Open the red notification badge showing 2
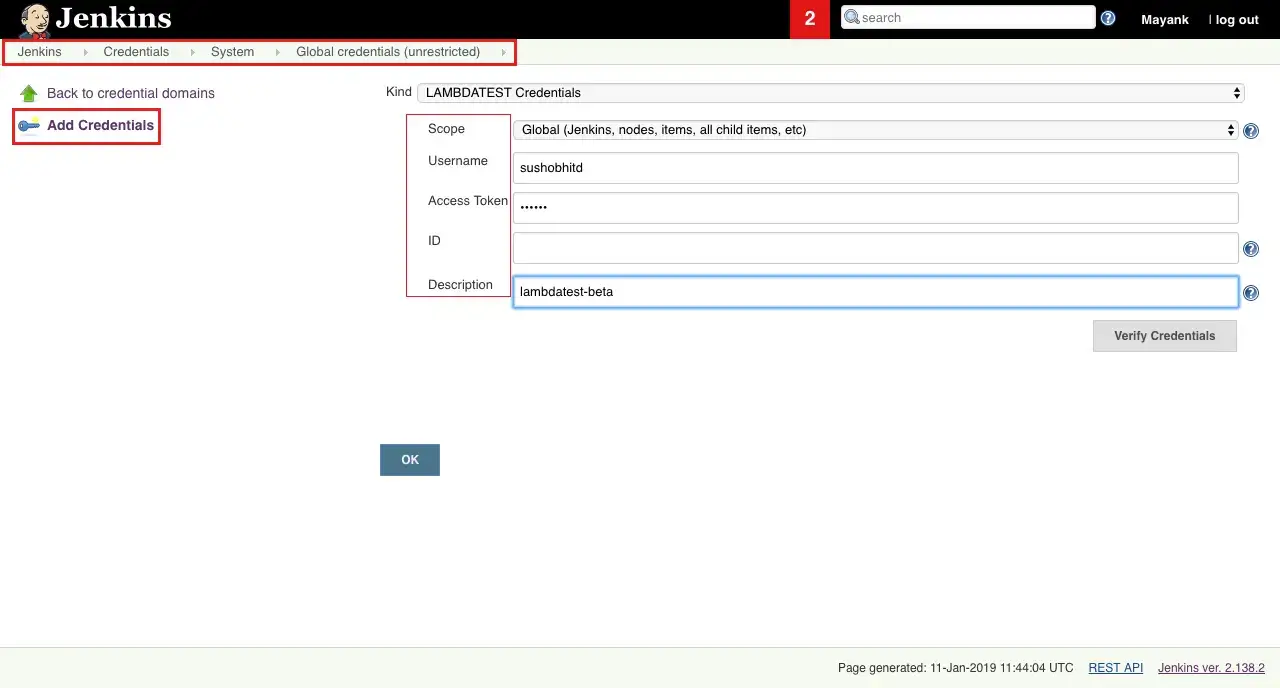Screen dimensions: 1280x688 point(809,18)
